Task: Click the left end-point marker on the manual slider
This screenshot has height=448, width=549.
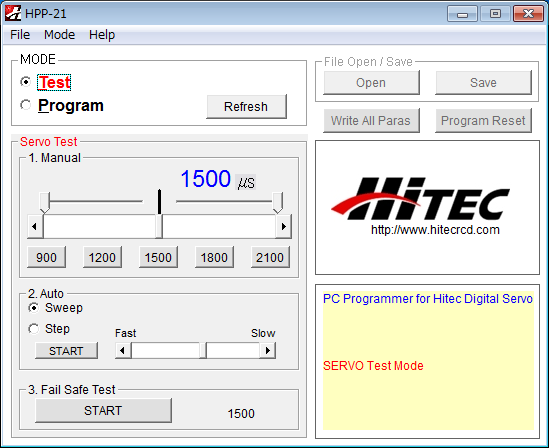Action: tap(44, 202)
